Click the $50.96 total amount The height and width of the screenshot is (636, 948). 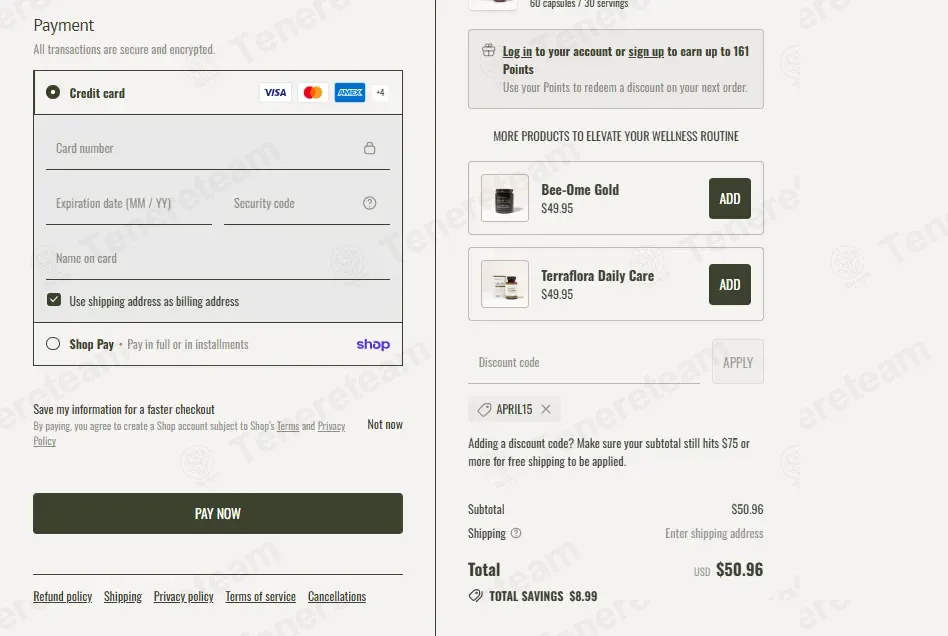739,569
